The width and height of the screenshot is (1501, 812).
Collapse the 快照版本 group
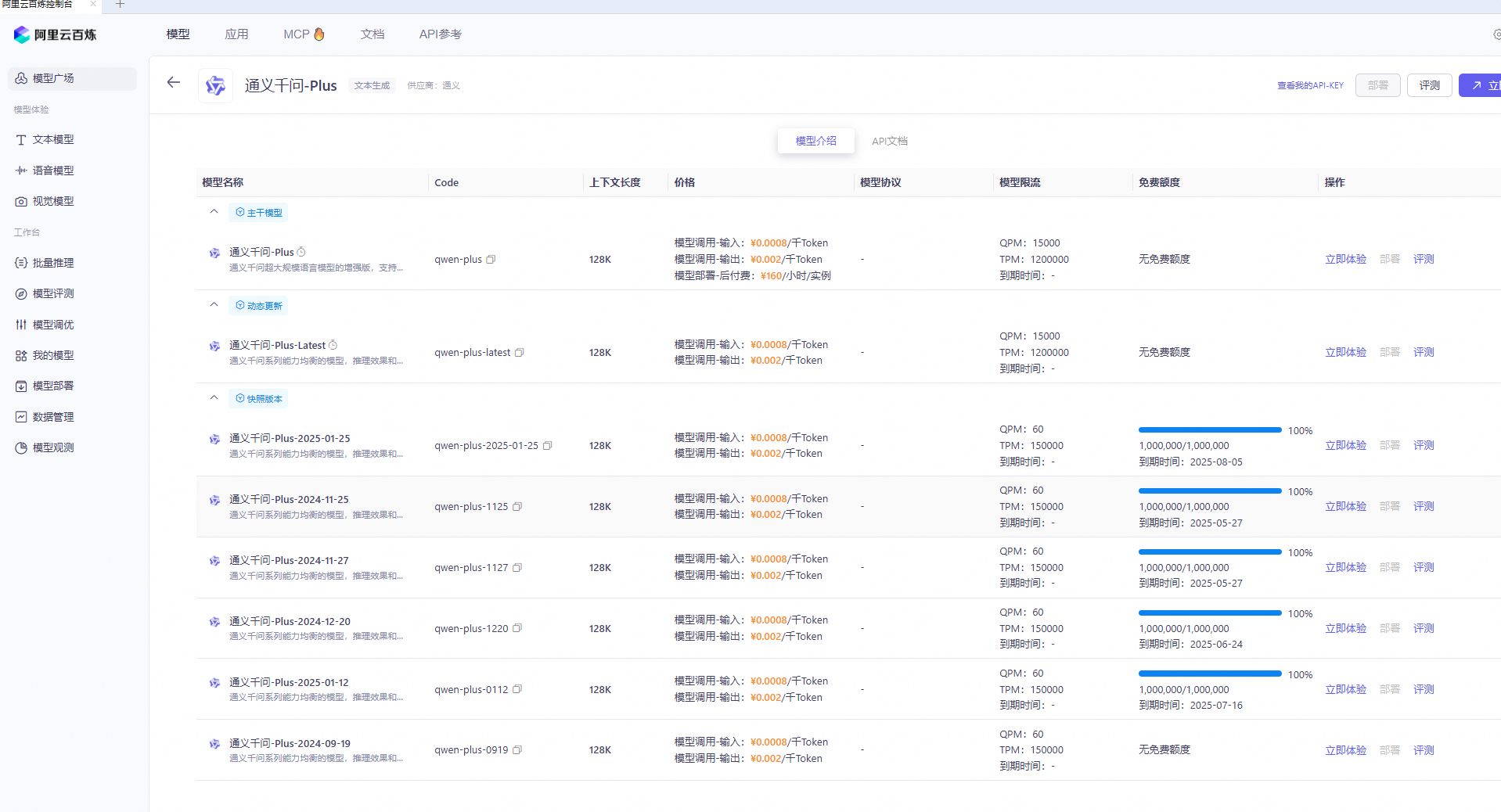pyautogui.click(x=214, y=398)
